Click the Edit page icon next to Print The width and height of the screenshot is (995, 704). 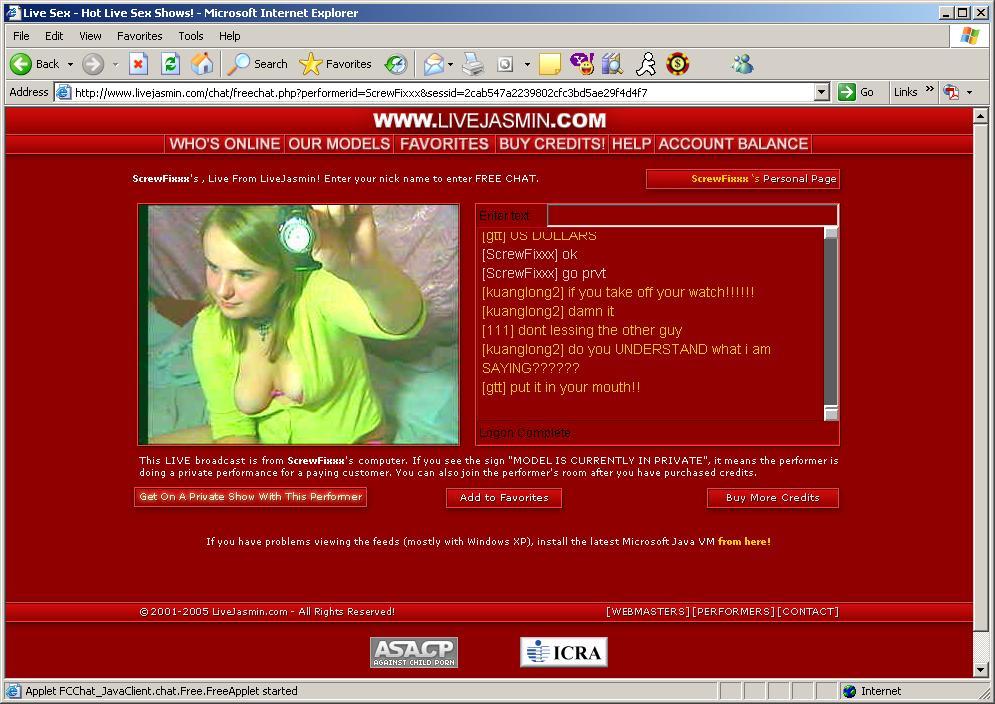[505, 64]
